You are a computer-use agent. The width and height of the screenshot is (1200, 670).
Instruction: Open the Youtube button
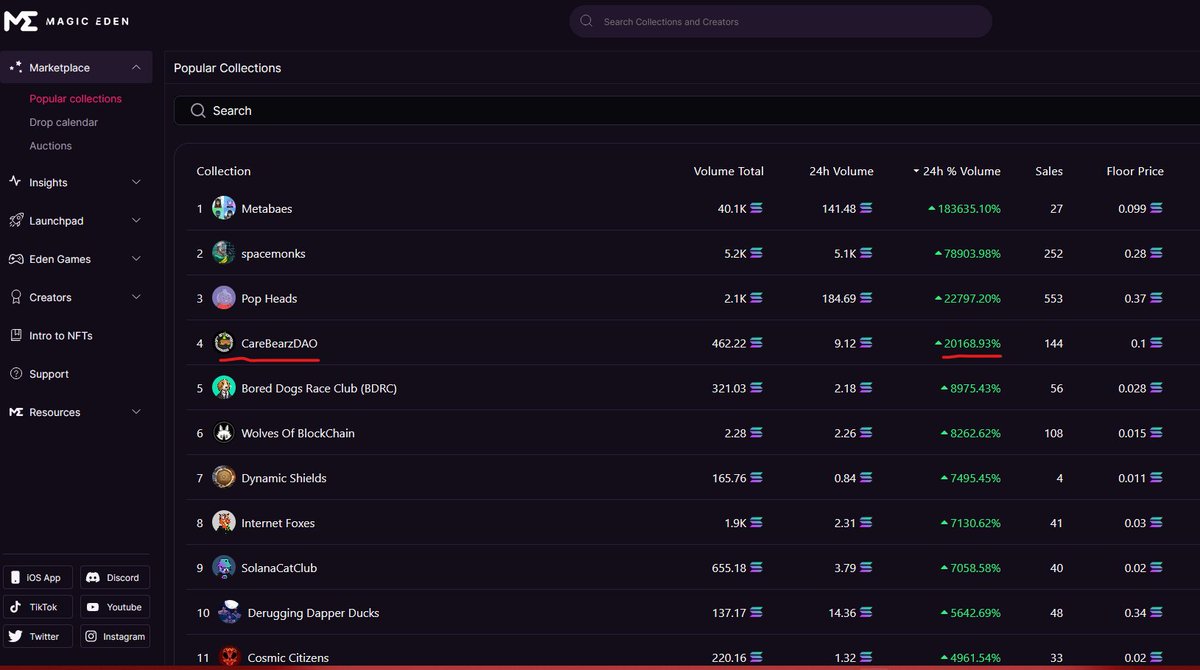(x=115, y=607)
